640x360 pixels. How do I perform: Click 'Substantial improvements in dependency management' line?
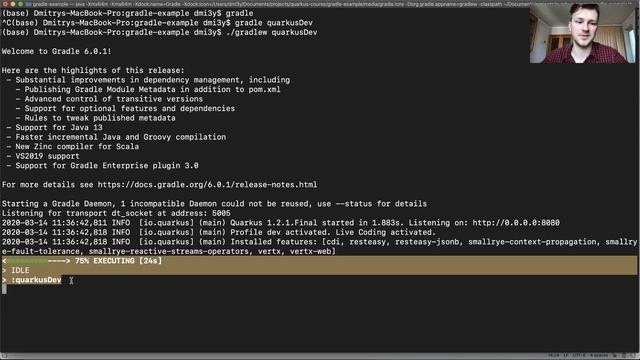148,80
